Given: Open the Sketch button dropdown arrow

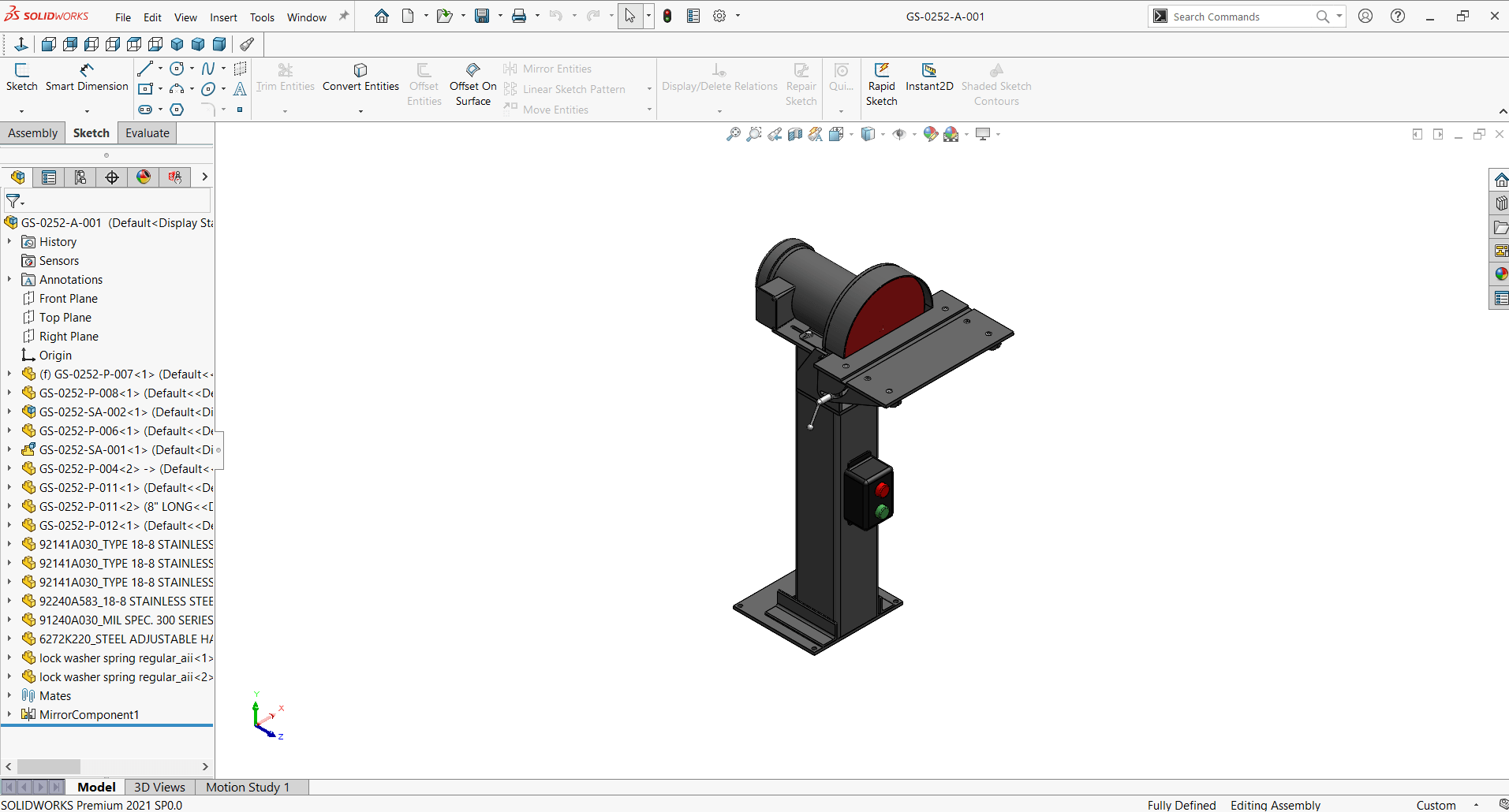Looking at the screenshot, I should pyautogui.click(x=21, y=111).
